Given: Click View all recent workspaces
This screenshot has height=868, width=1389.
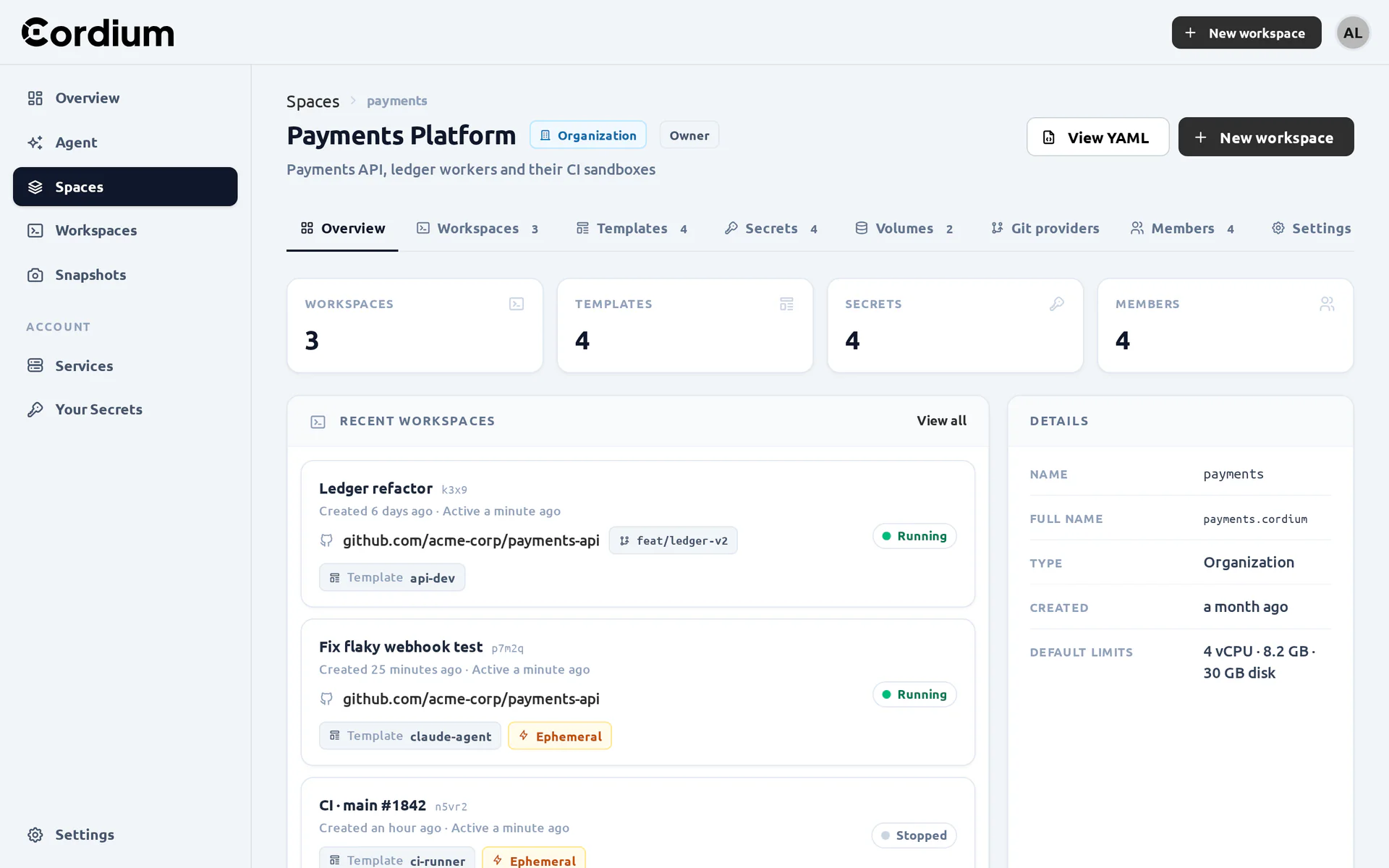Looking at the screenshot, I should pyautogui.click(x=941, y=421).
